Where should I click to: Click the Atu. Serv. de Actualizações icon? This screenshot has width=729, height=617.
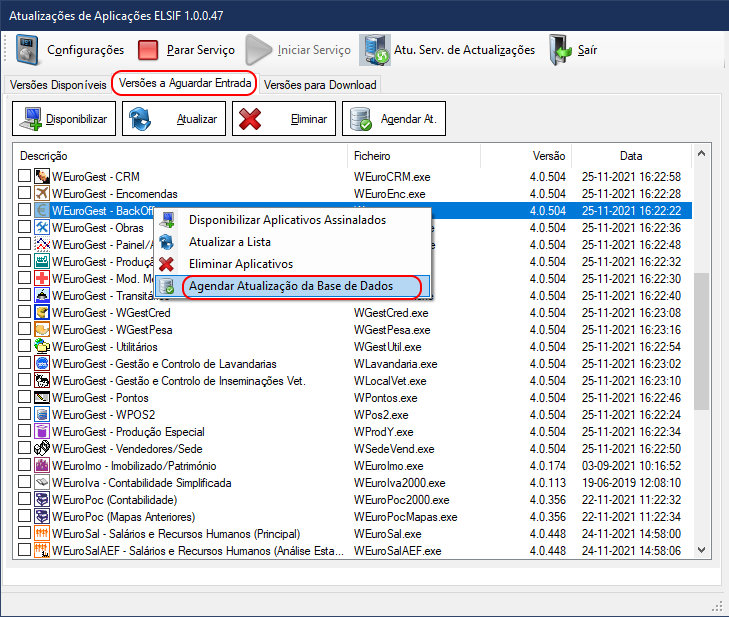pyautogui.click(x=375, y=50)
